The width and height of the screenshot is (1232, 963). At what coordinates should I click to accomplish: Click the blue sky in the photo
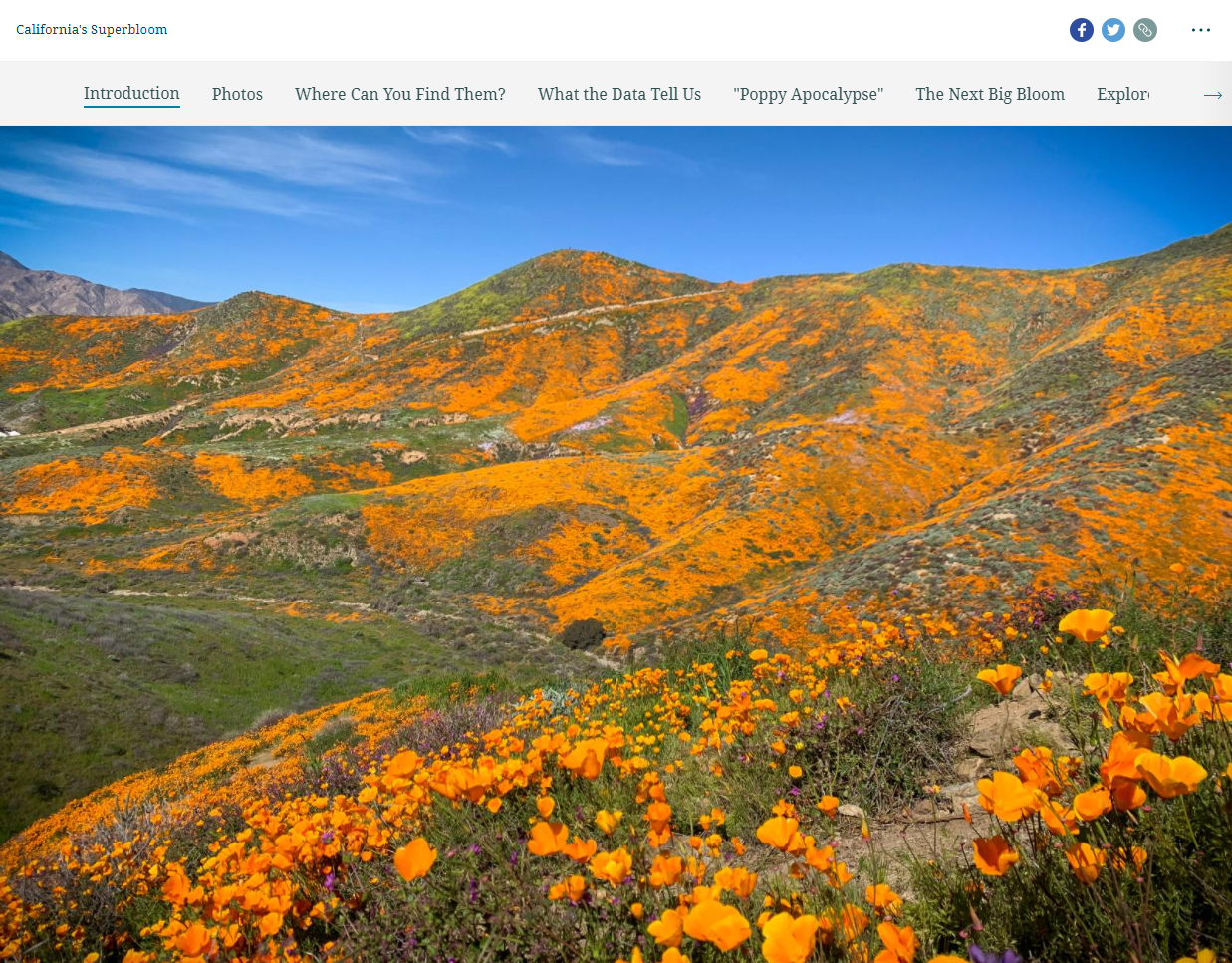tap(697, 189)
